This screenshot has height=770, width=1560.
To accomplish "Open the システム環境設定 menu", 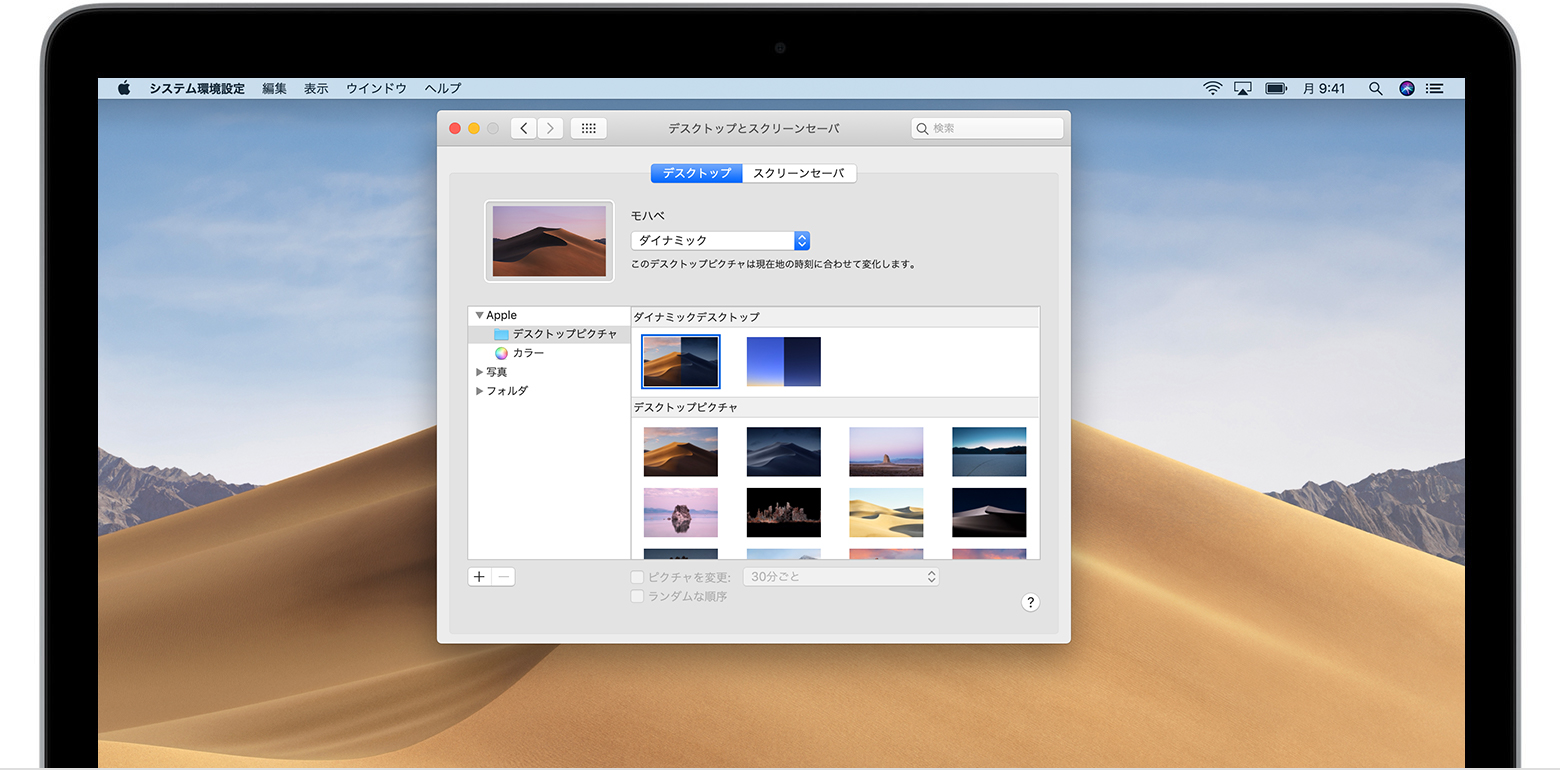I will 197,88.
